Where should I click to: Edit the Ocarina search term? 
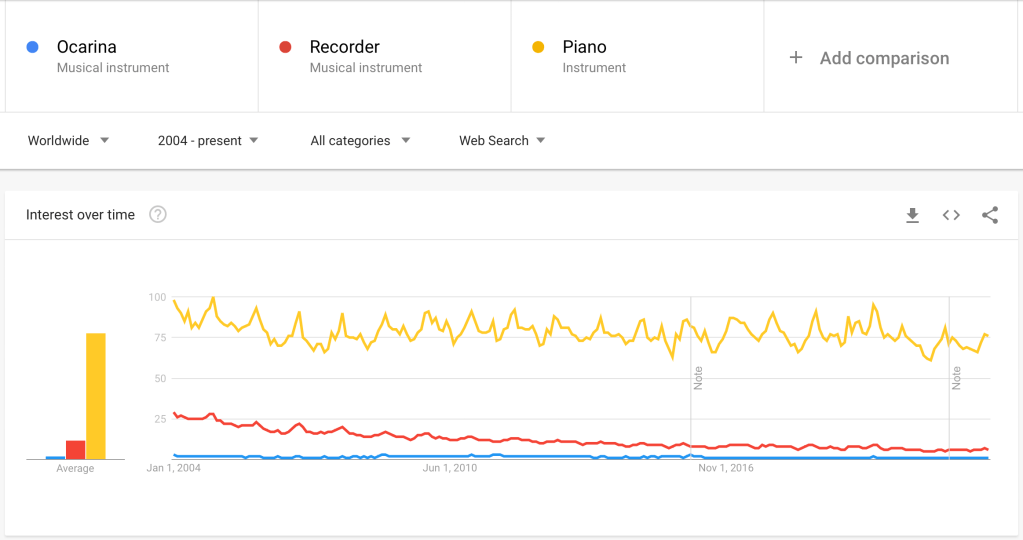[x=87, y=47]
